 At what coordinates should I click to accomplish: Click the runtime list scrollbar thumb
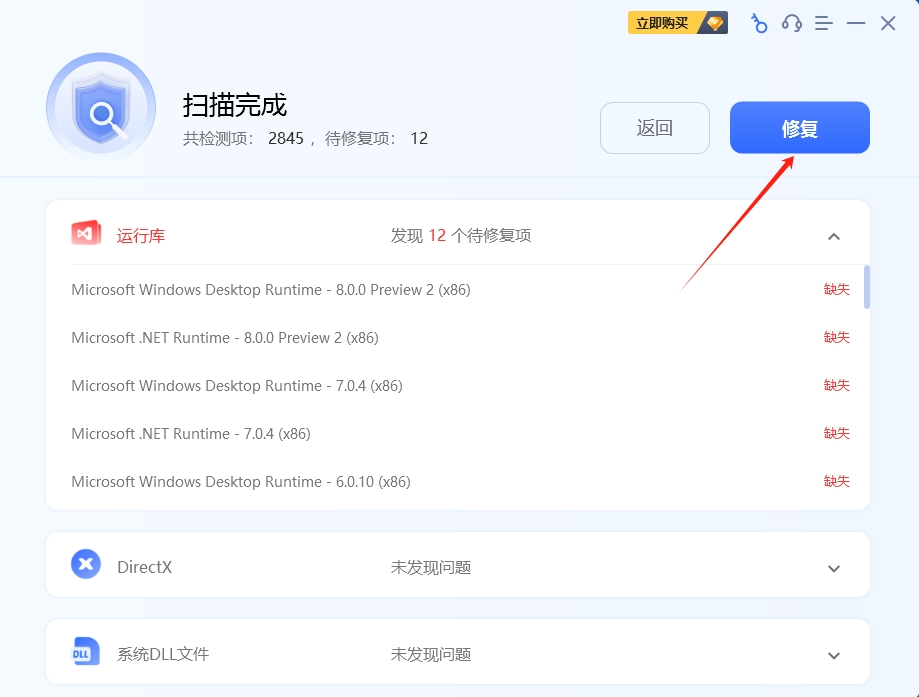[867, 287]
